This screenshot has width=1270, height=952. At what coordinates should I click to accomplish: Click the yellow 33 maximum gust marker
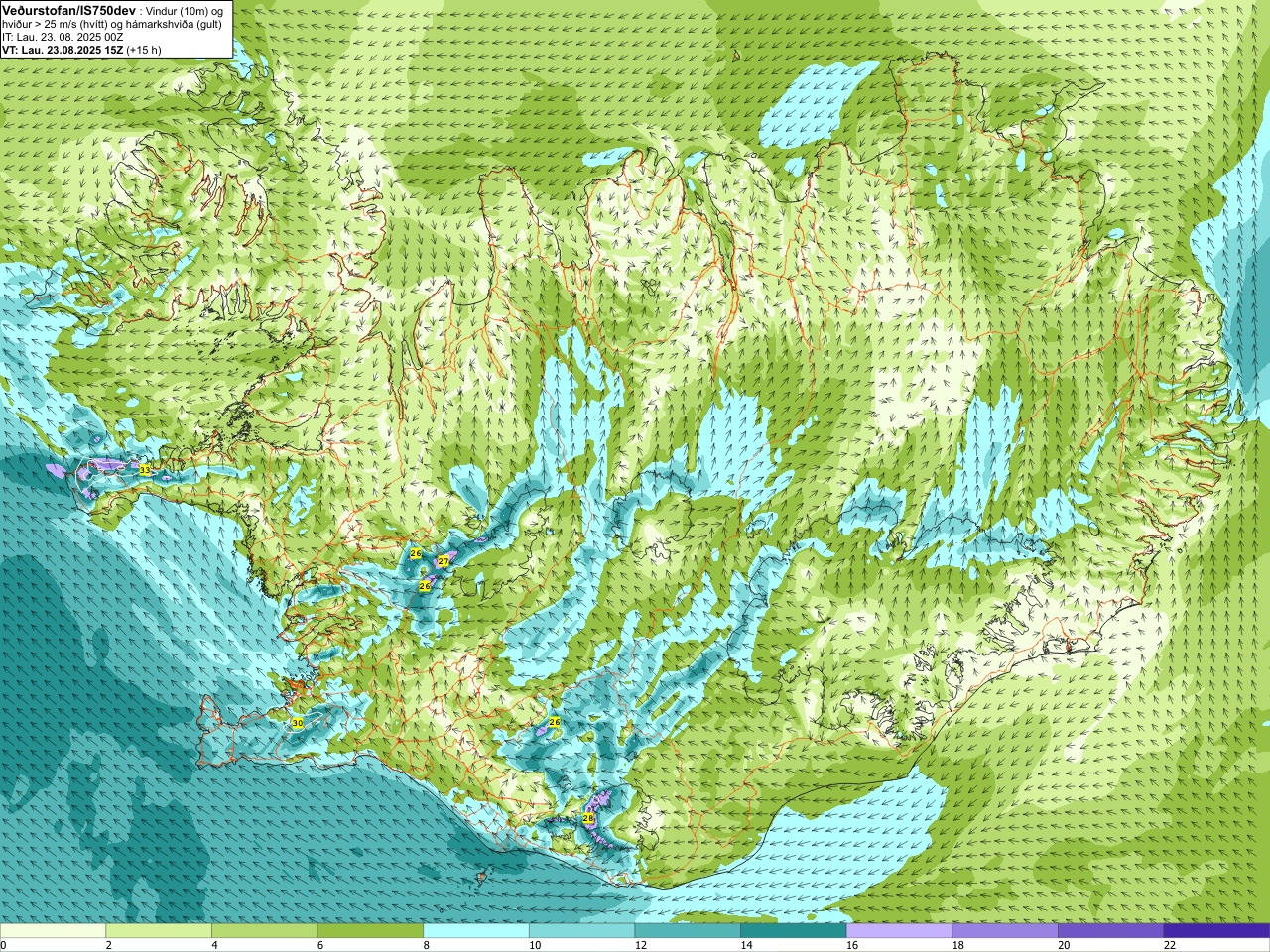[x=144, y=470]
